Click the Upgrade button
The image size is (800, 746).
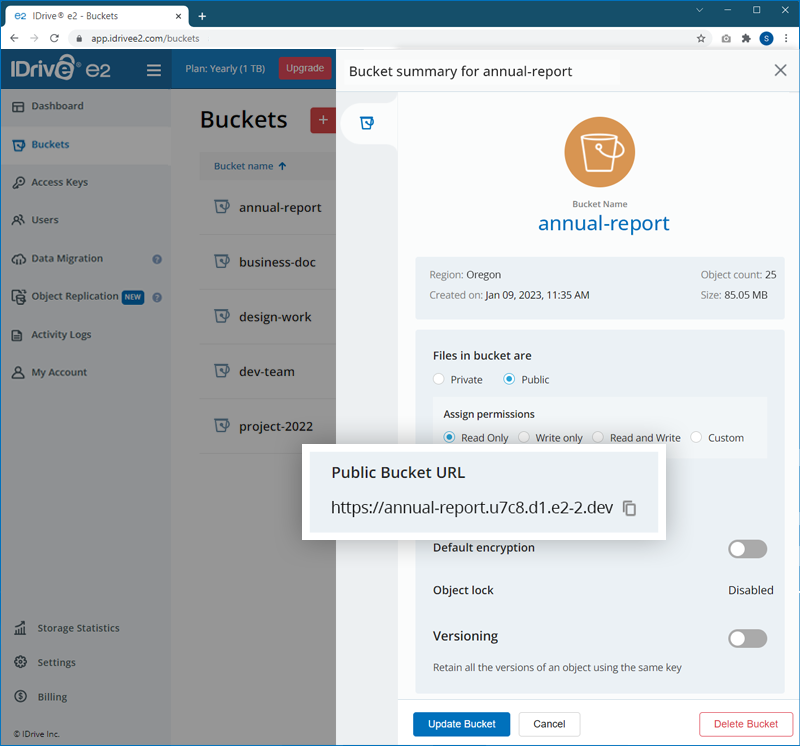[305, 68]
